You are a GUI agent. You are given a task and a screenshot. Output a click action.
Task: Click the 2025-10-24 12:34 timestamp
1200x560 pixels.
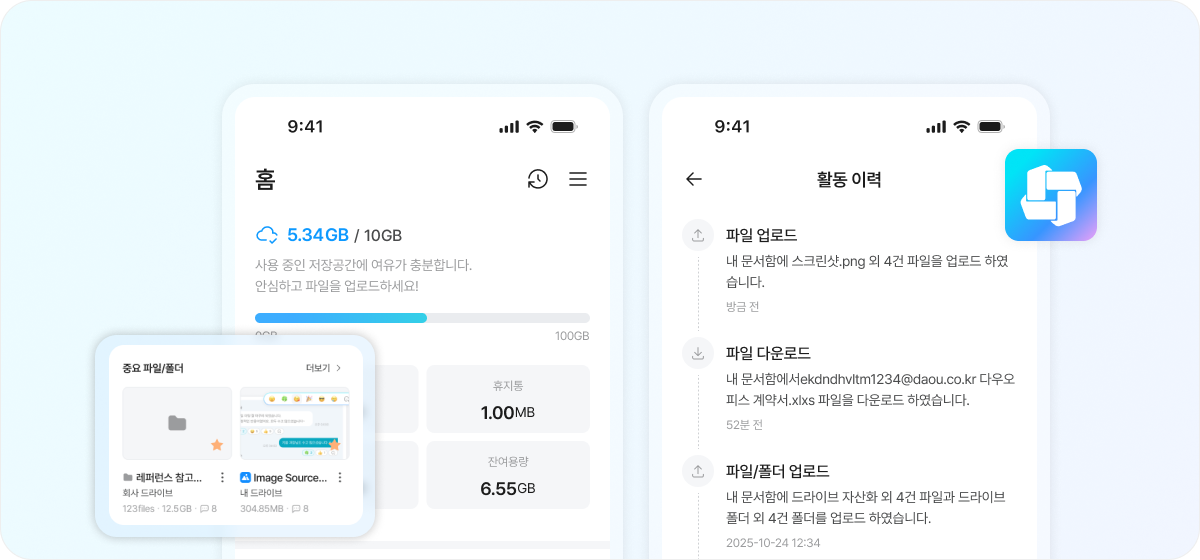click(773, 543)
